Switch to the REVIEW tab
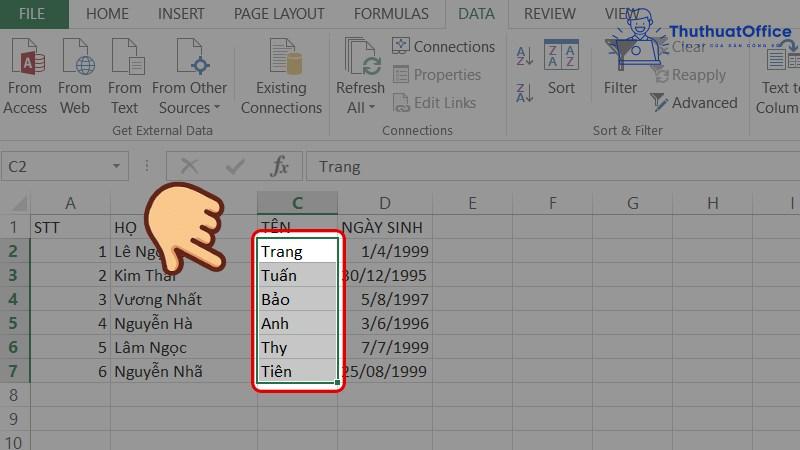This screenshot has height=450, width=800. (x=549, y=14)
